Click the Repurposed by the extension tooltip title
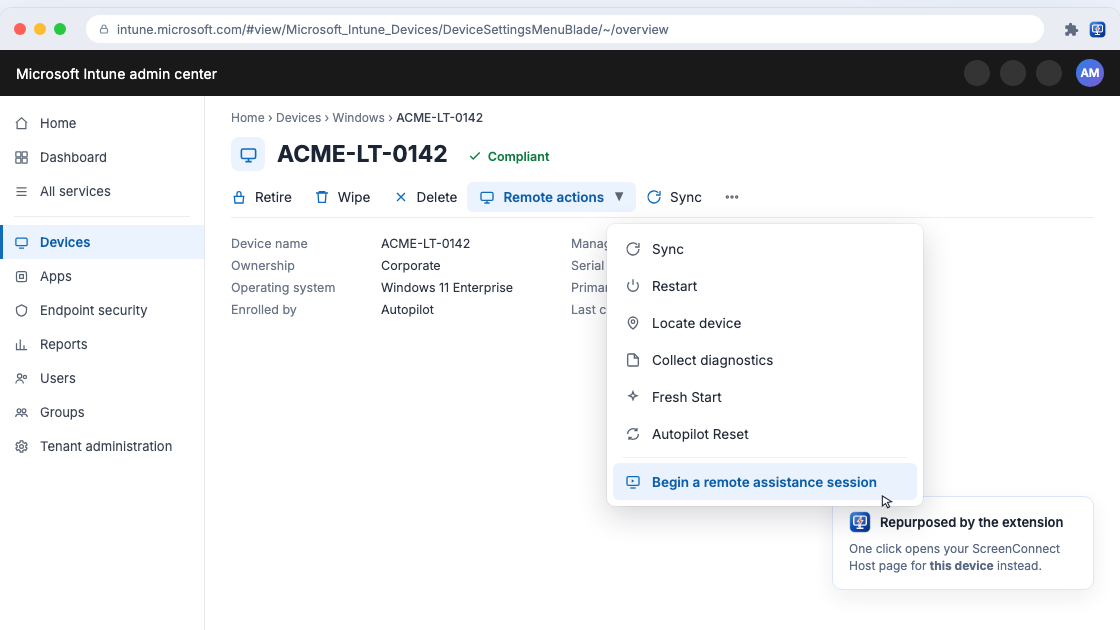The image size is (1120, 630). pos(971,522)
